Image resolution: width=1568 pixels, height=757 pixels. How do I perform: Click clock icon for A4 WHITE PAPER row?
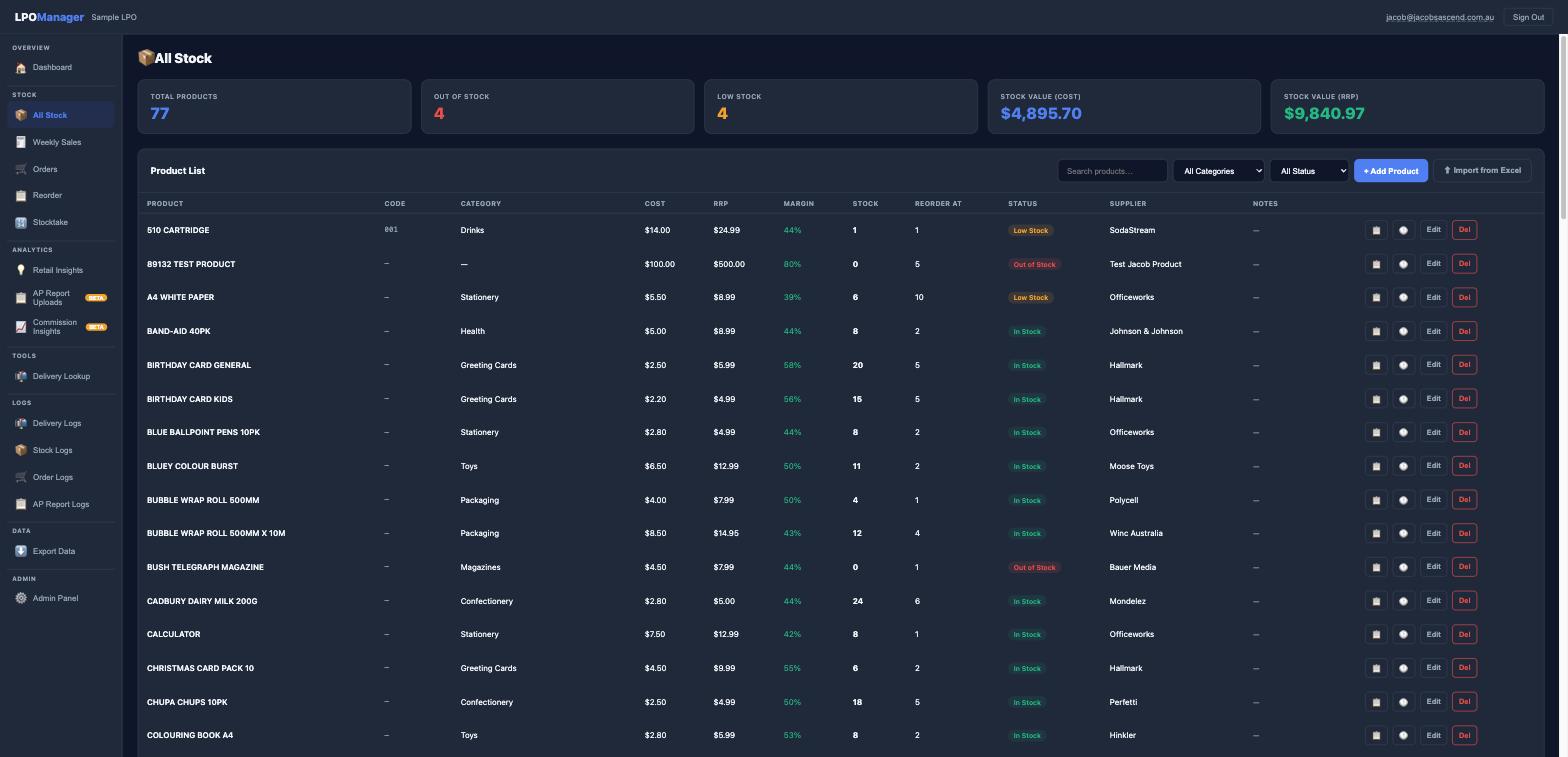pos(1403,297)
